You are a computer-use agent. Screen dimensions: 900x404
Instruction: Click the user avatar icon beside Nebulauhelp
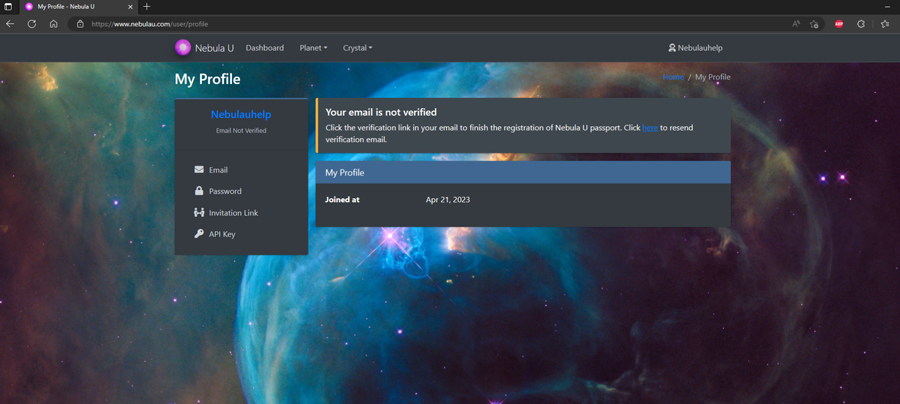pos(672,48)
